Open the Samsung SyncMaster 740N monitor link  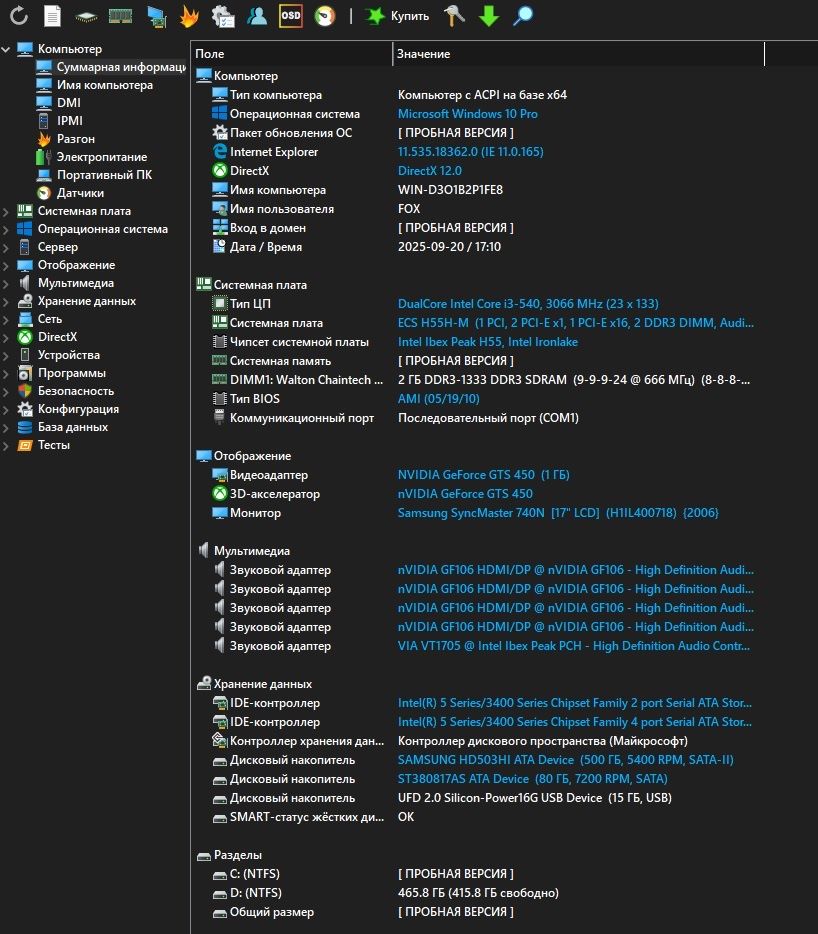558,513
